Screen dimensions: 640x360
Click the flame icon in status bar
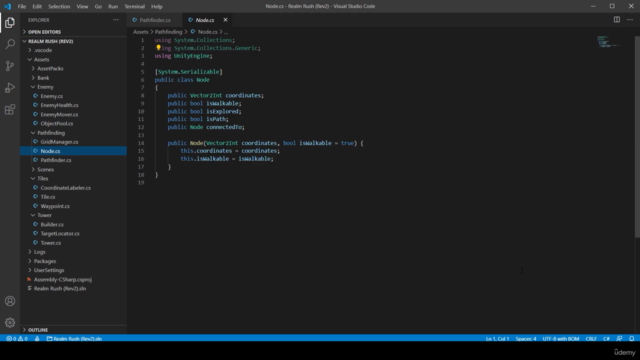(x=37, y=339)
